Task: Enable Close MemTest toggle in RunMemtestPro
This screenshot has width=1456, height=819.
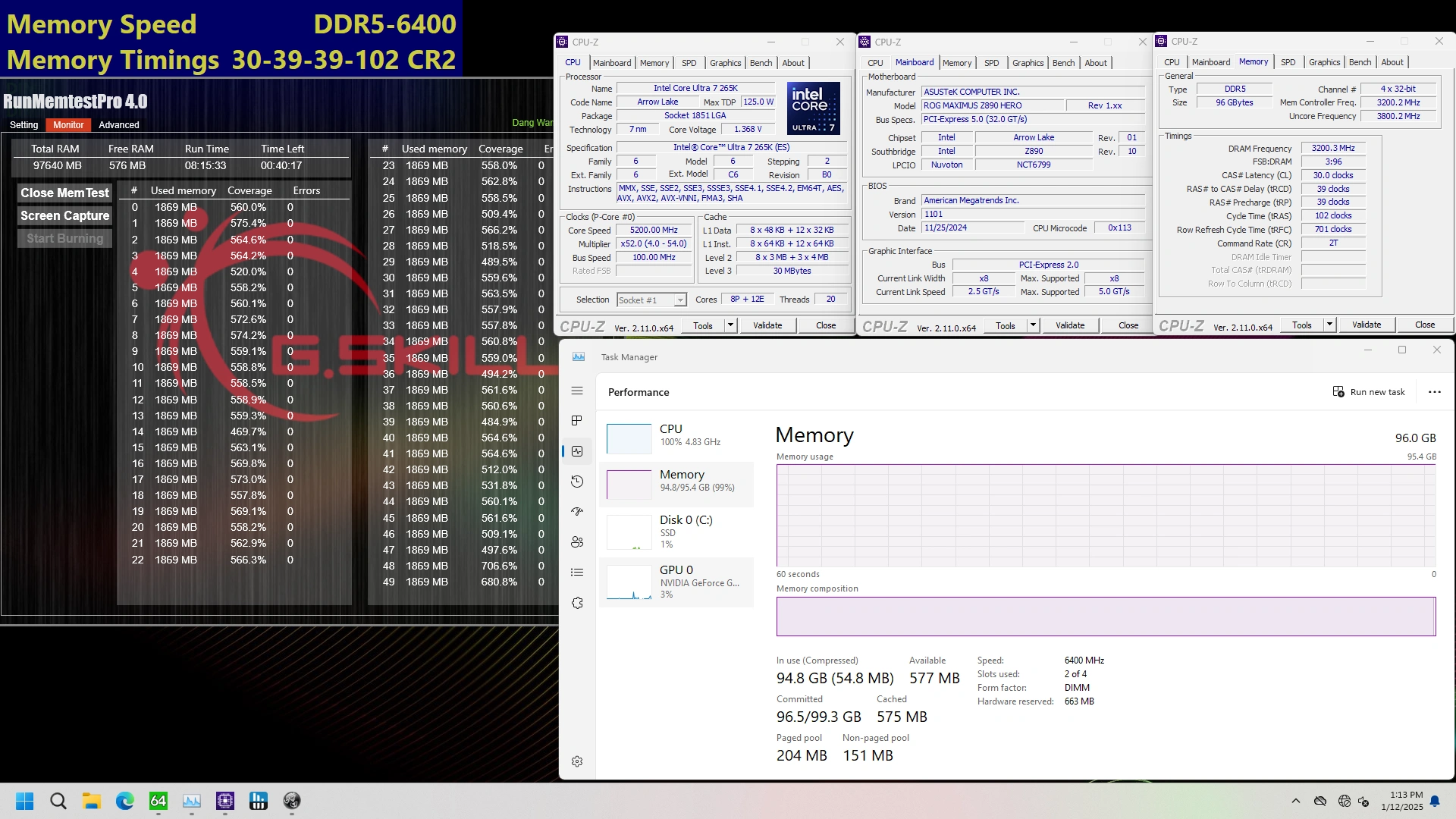Action: pos(64,191)
